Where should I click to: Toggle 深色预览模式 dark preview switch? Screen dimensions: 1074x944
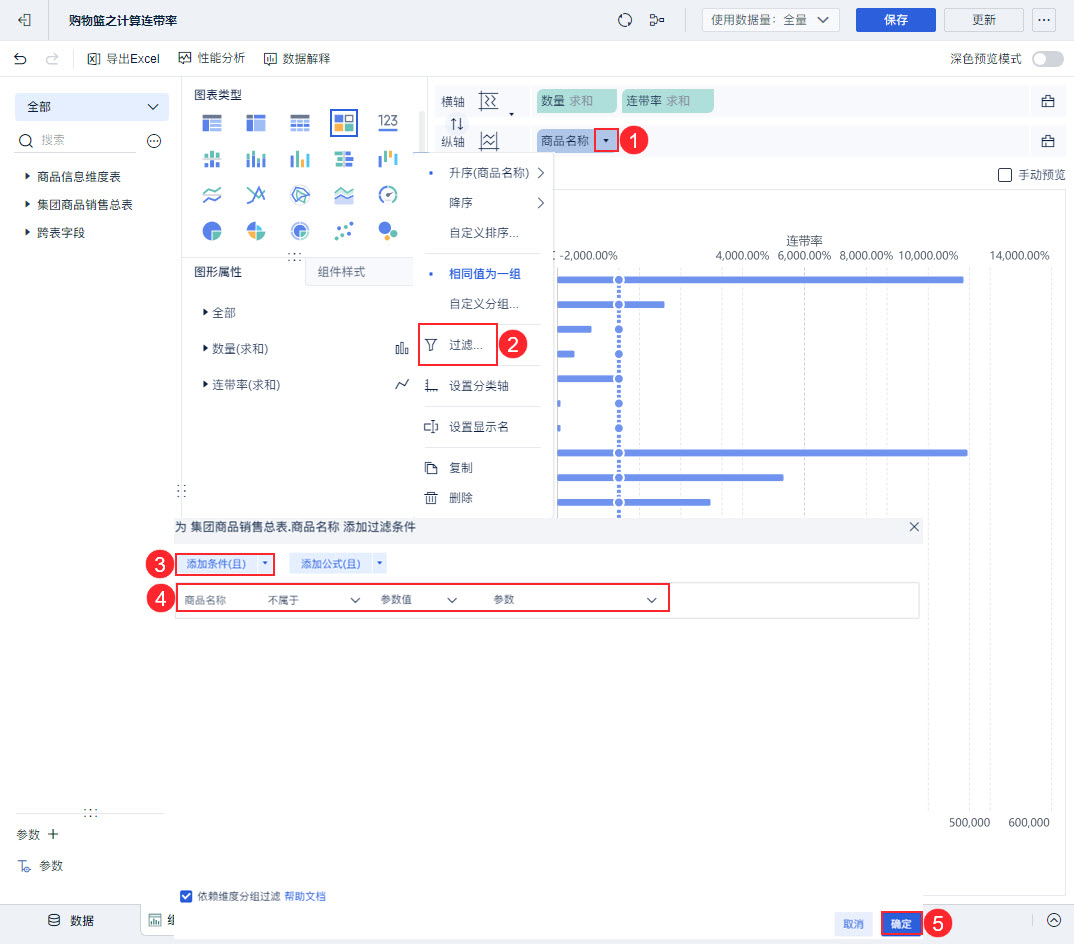click(x=1048, y=59)
